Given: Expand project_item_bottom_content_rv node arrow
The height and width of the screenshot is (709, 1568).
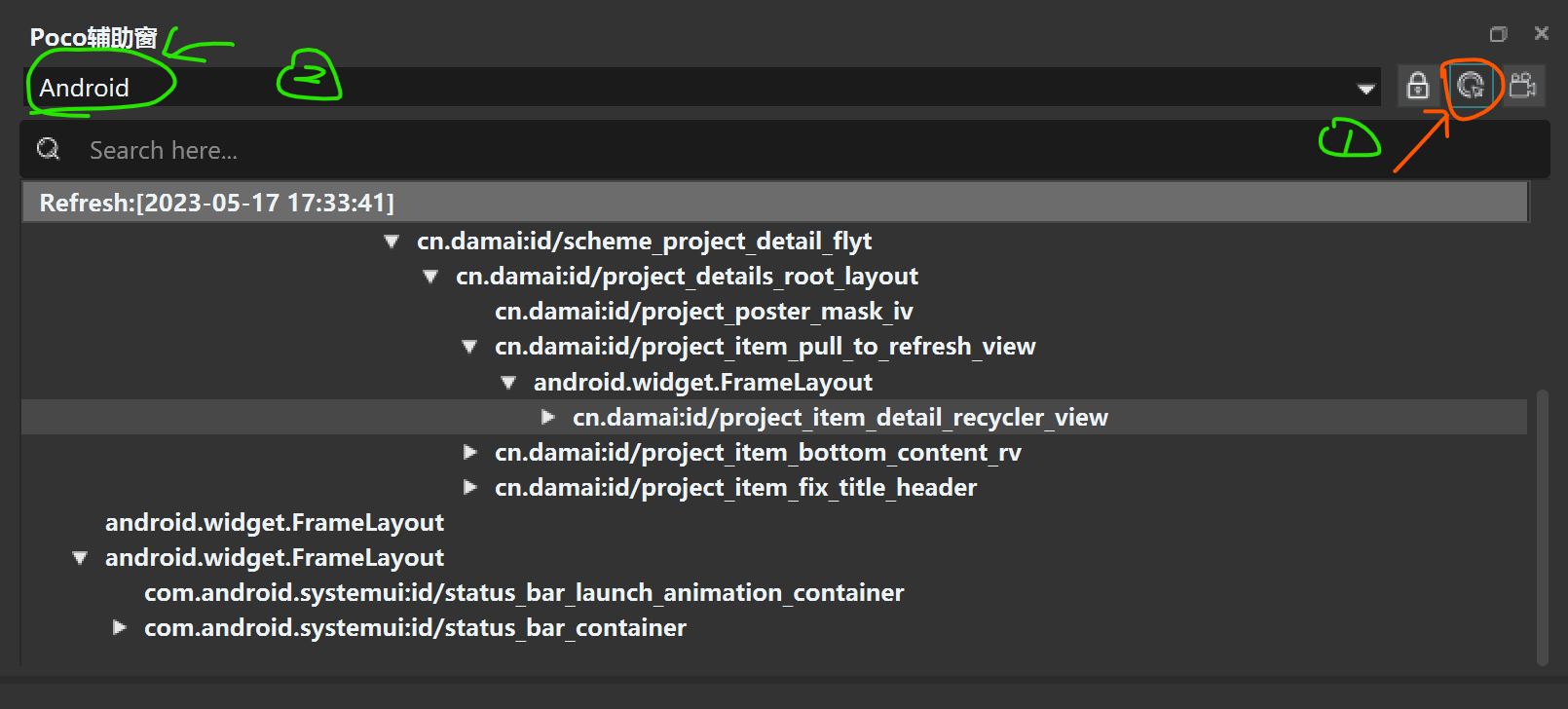Looking at the screenshot, I should [x=470, y=452].
